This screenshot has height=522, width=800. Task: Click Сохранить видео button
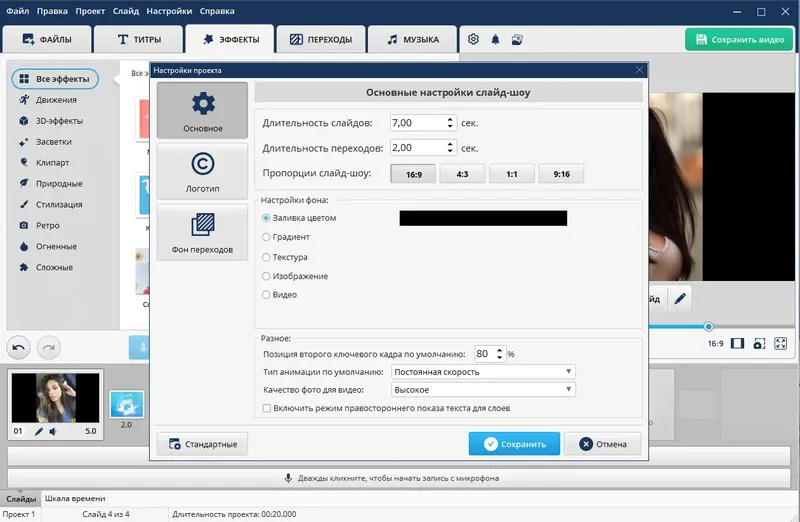(x=739, y=39)
